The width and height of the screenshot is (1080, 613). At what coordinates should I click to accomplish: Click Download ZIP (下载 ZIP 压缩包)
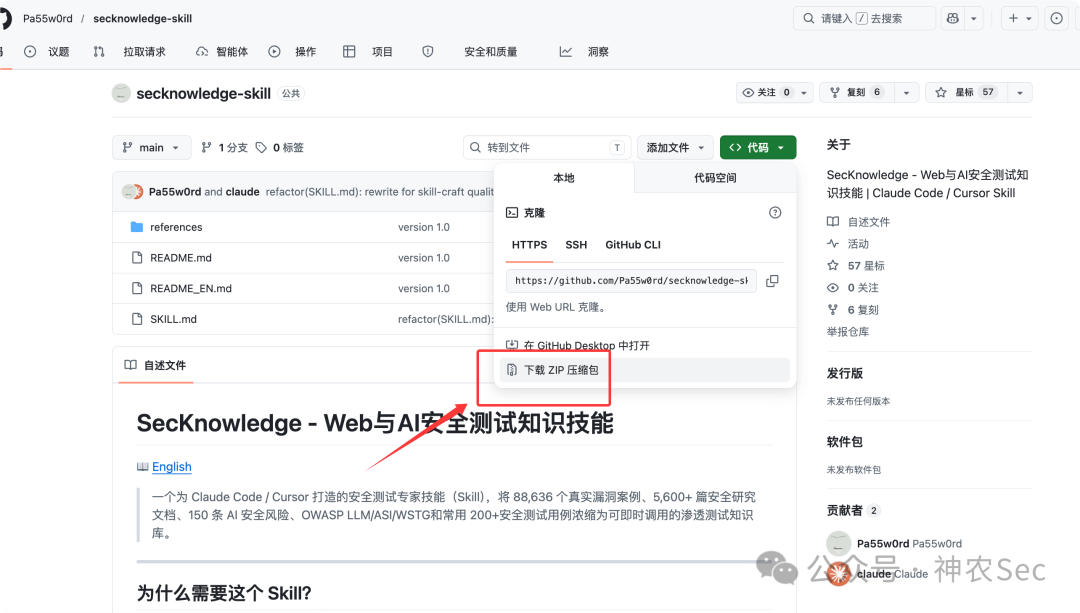(x=645, y=370)
